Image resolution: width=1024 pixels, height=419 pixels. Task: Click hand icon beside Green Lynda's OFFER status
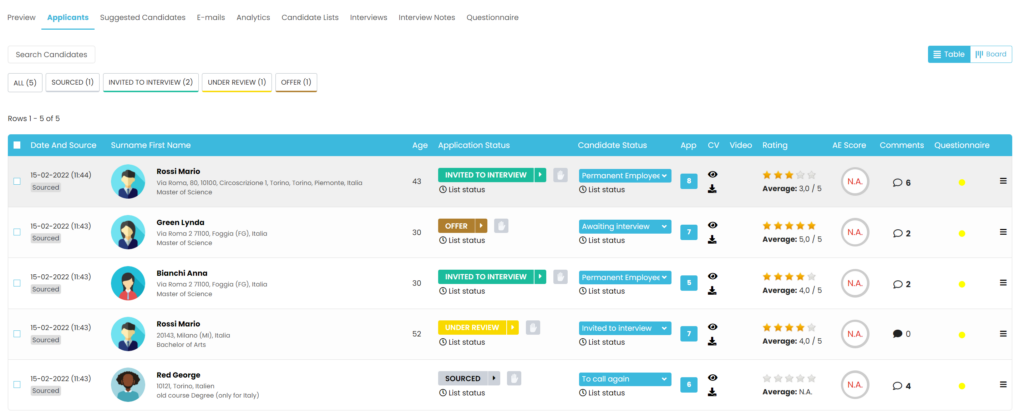(501, 226)
